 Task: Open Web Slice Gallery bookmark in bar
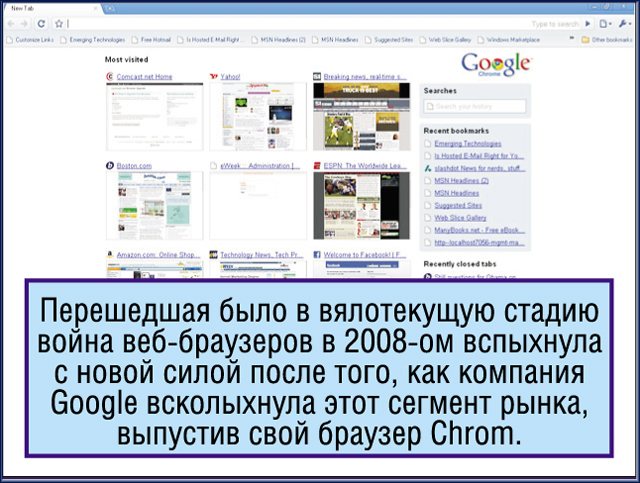click(445, 40)
